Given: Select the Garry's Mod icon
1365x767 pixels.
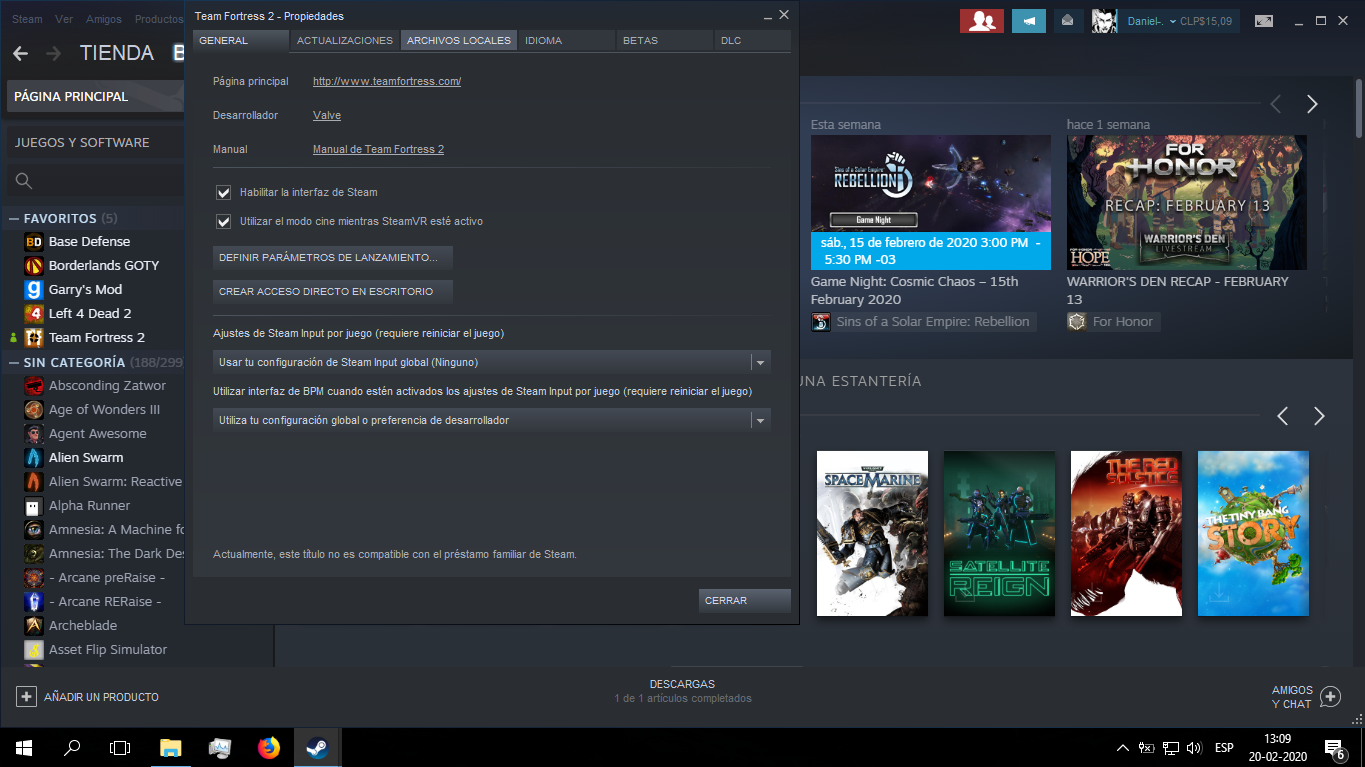Looking at the screenshot, I should [x=34, y=289].
